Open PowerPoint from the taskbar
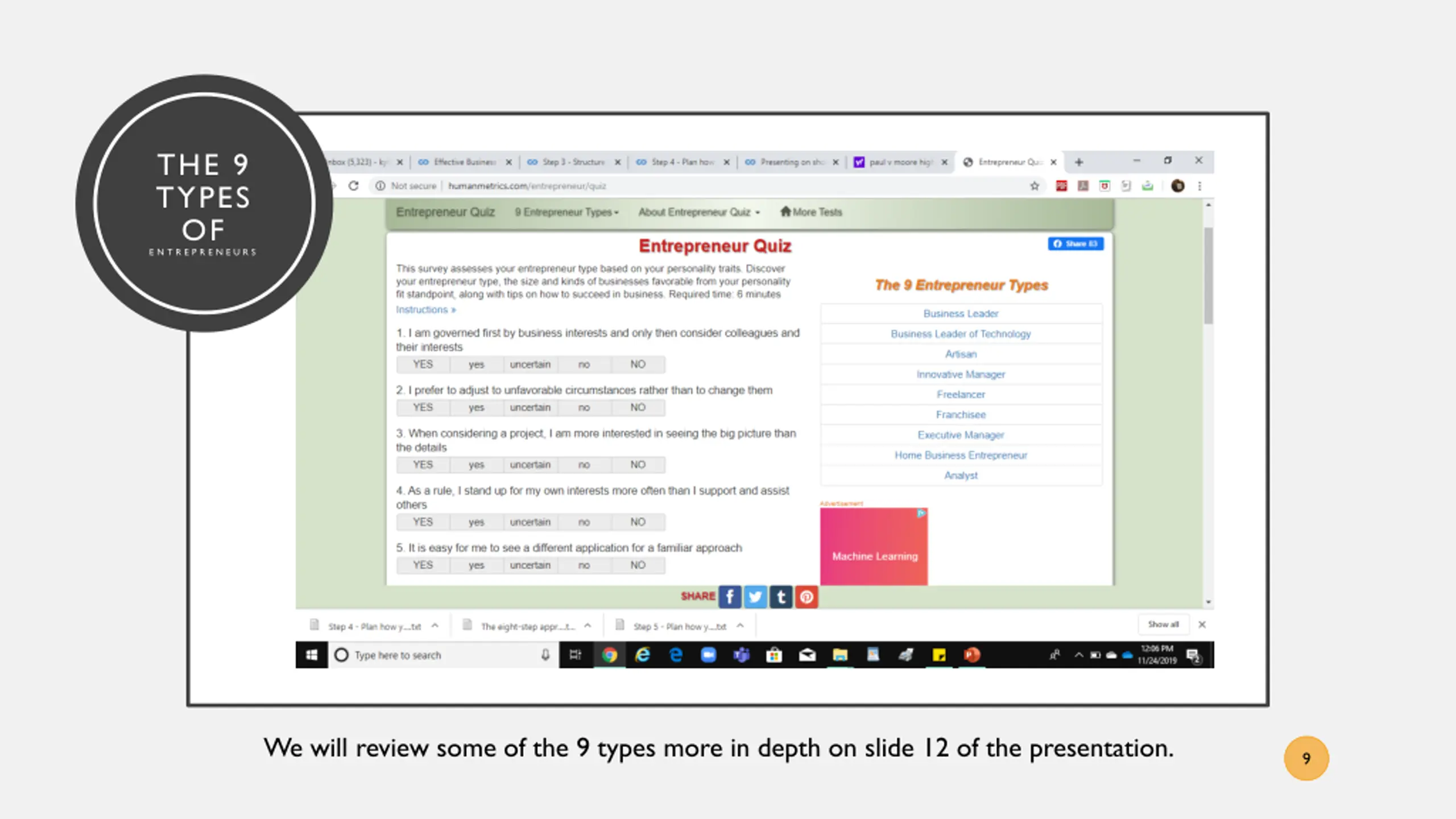Screen dimensions: 1456x819 (972, 655)
